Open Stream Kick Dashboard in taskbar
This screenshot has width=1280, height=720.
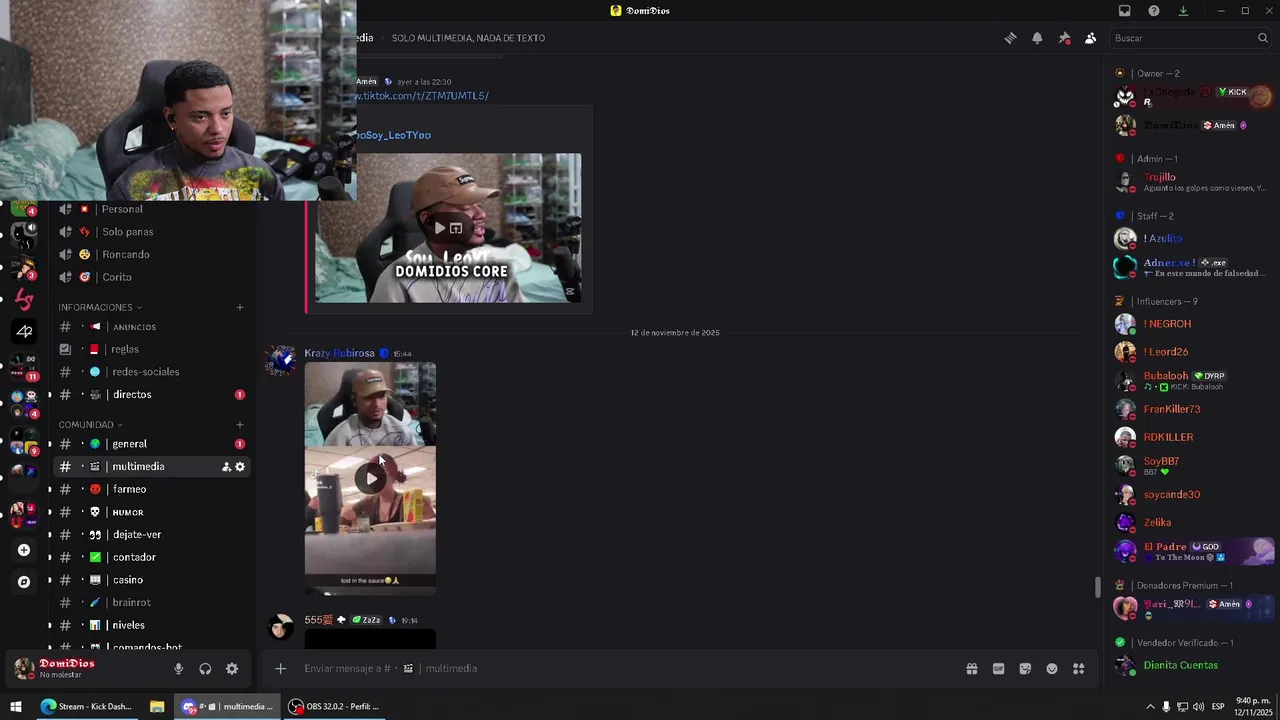click(x=87, y=706)
